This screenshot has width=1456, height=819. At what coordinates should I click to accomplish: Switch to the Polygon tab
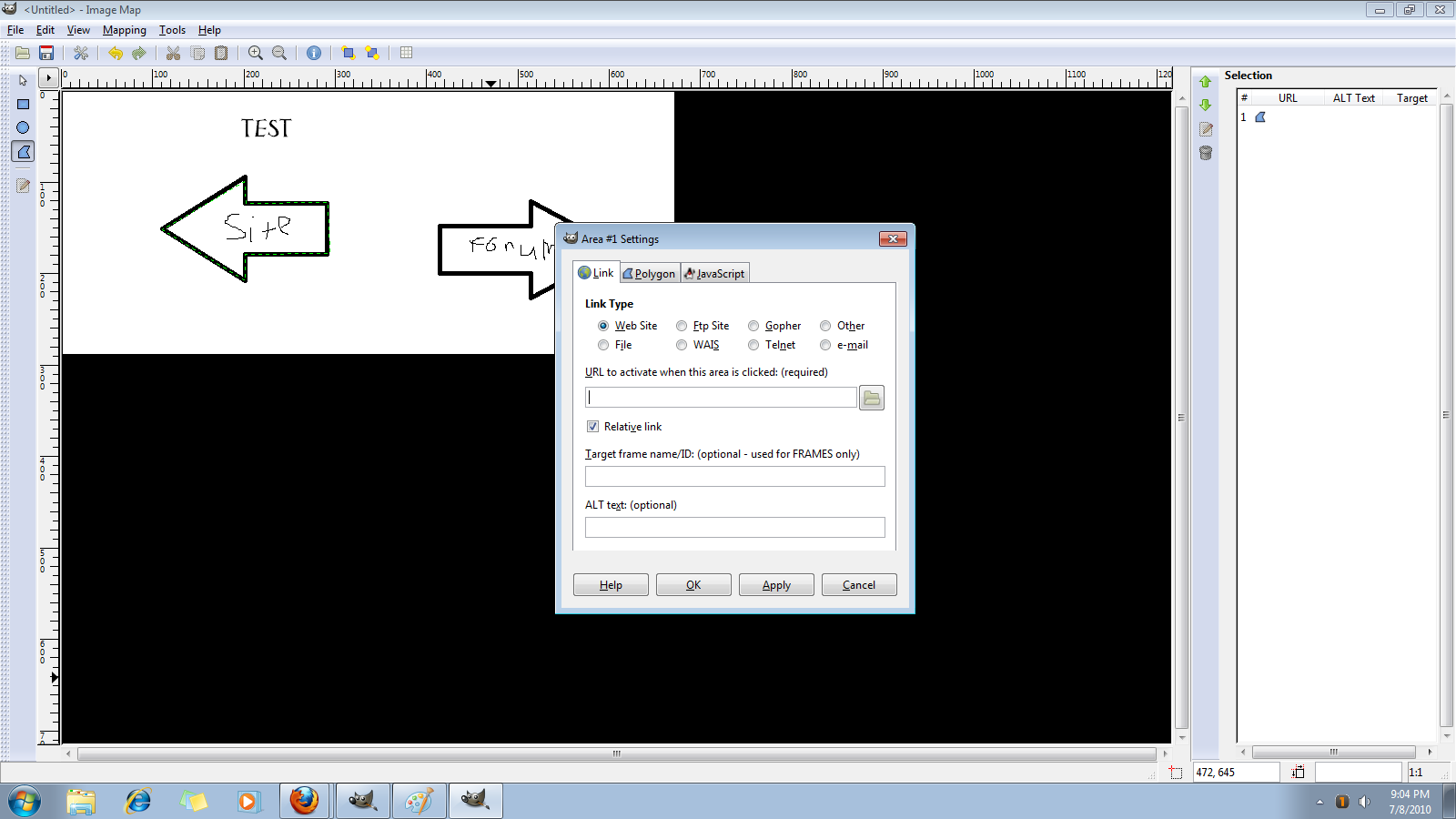(650, 273)
